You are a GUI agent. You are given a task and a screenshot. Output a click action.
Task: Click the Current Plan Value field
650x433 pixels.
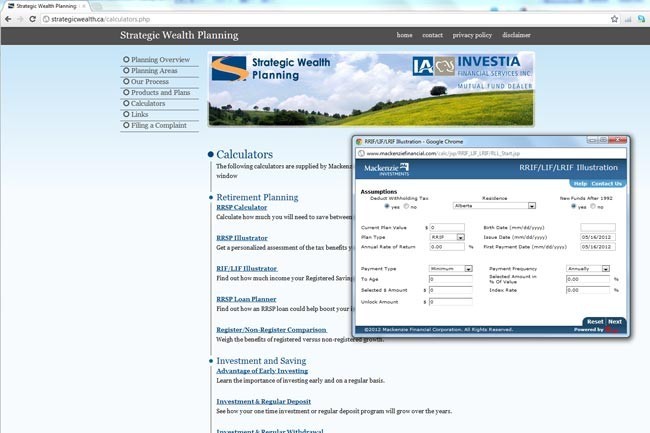(447, 227)
